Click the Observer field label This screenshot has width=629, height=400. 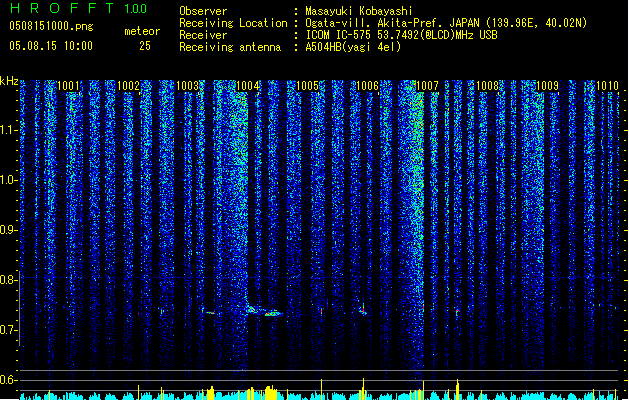pyautogui.click(x=203, y=11)
